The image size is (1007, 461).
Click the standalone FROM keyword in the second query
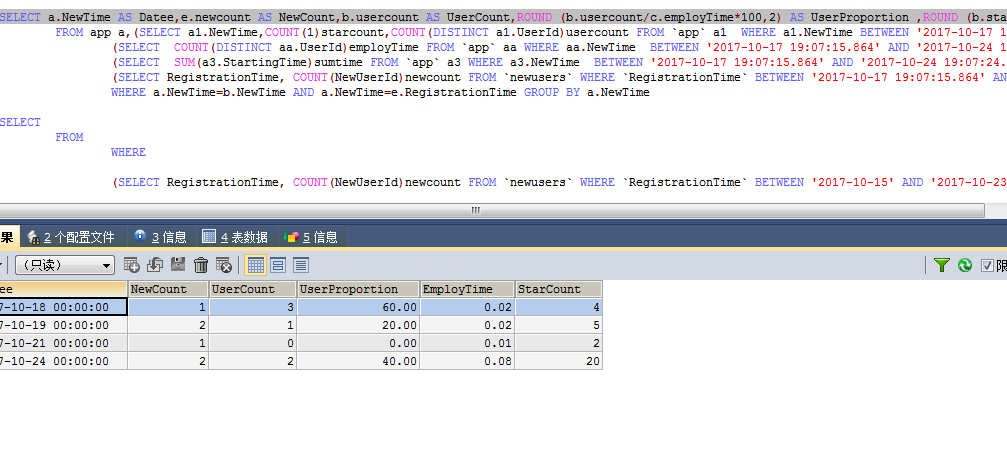click(69, 137)
